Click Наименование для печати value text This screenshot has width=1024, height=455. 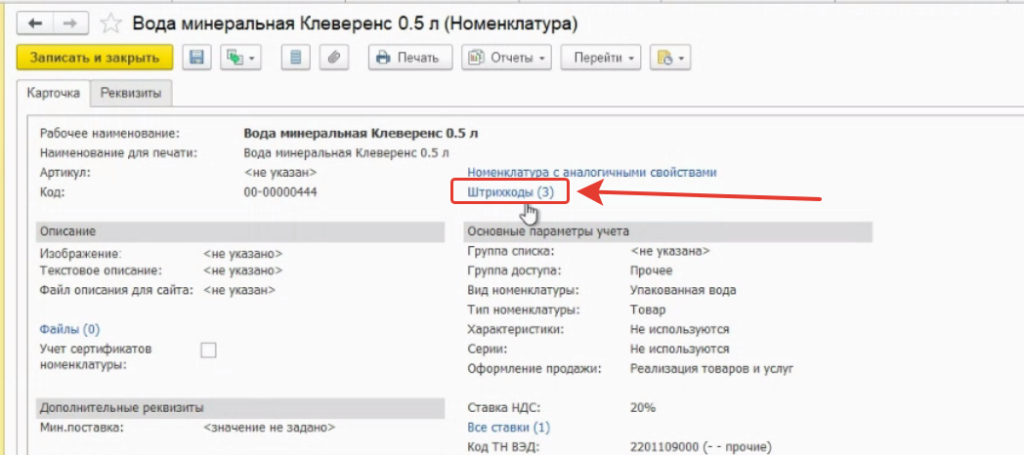[346, 154]
